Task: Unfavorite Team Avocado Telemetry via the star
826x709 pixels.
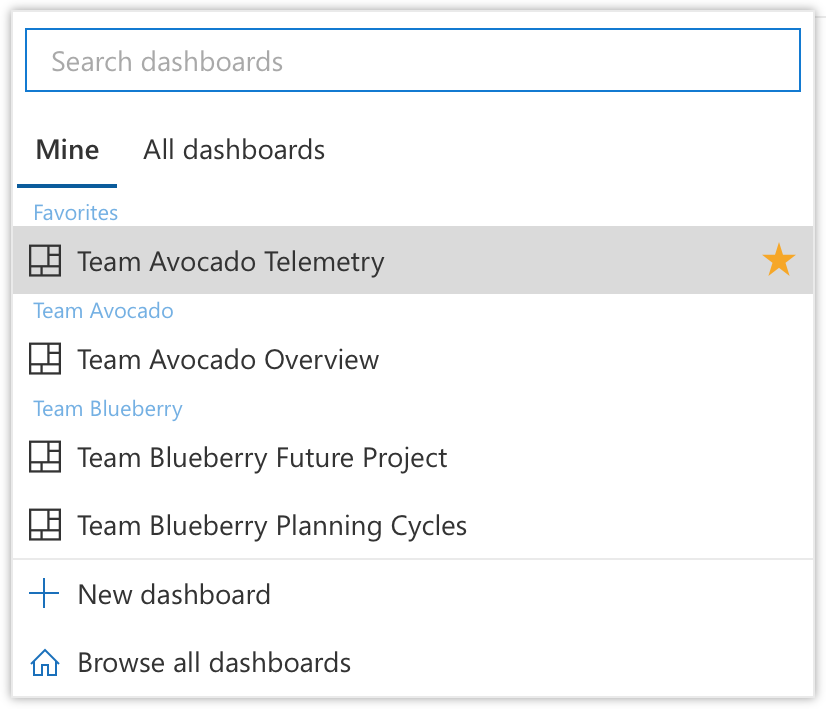Action: tap(779, 260)
